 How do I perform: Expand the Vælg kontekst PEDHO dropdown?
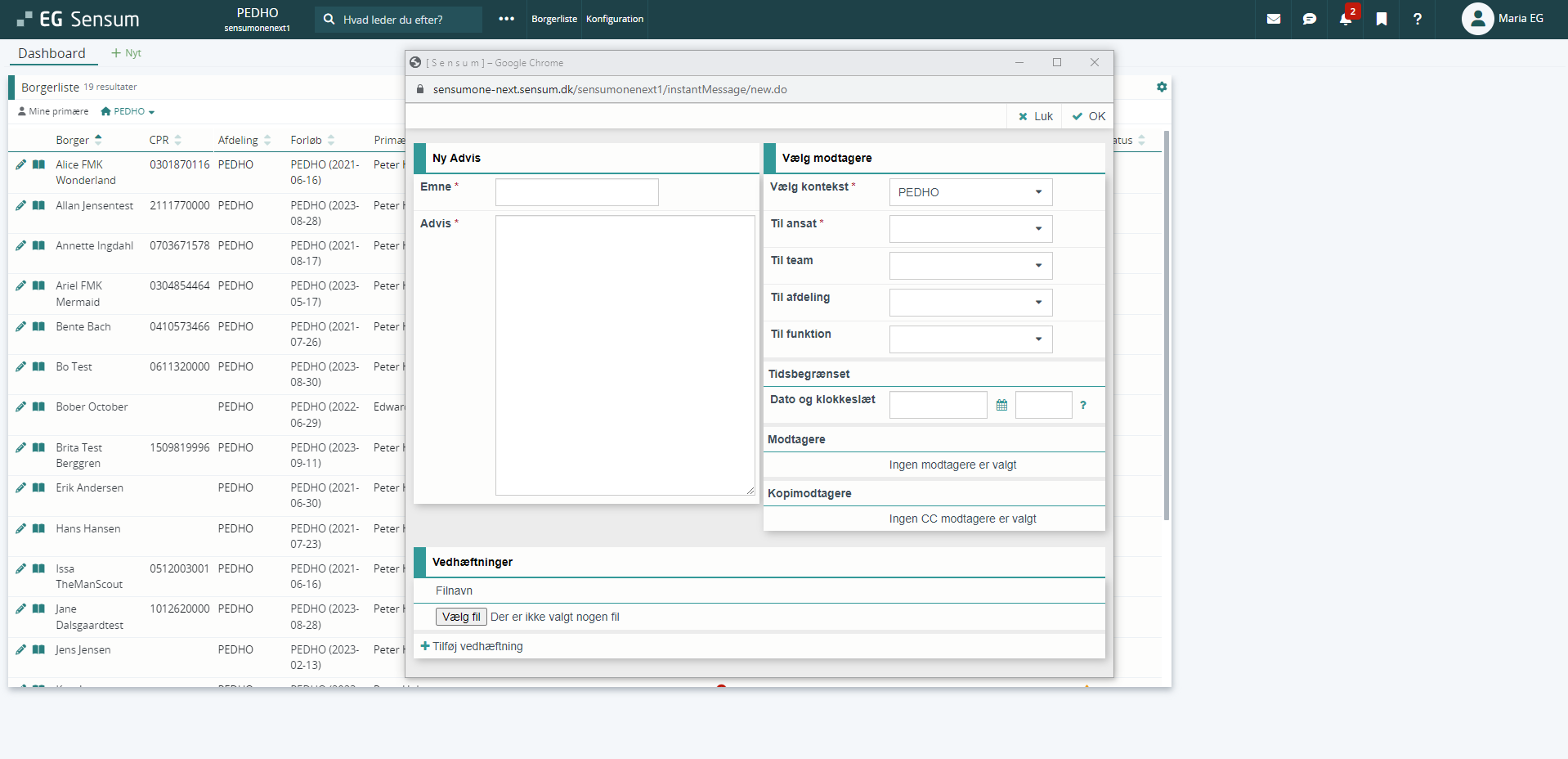970,192
